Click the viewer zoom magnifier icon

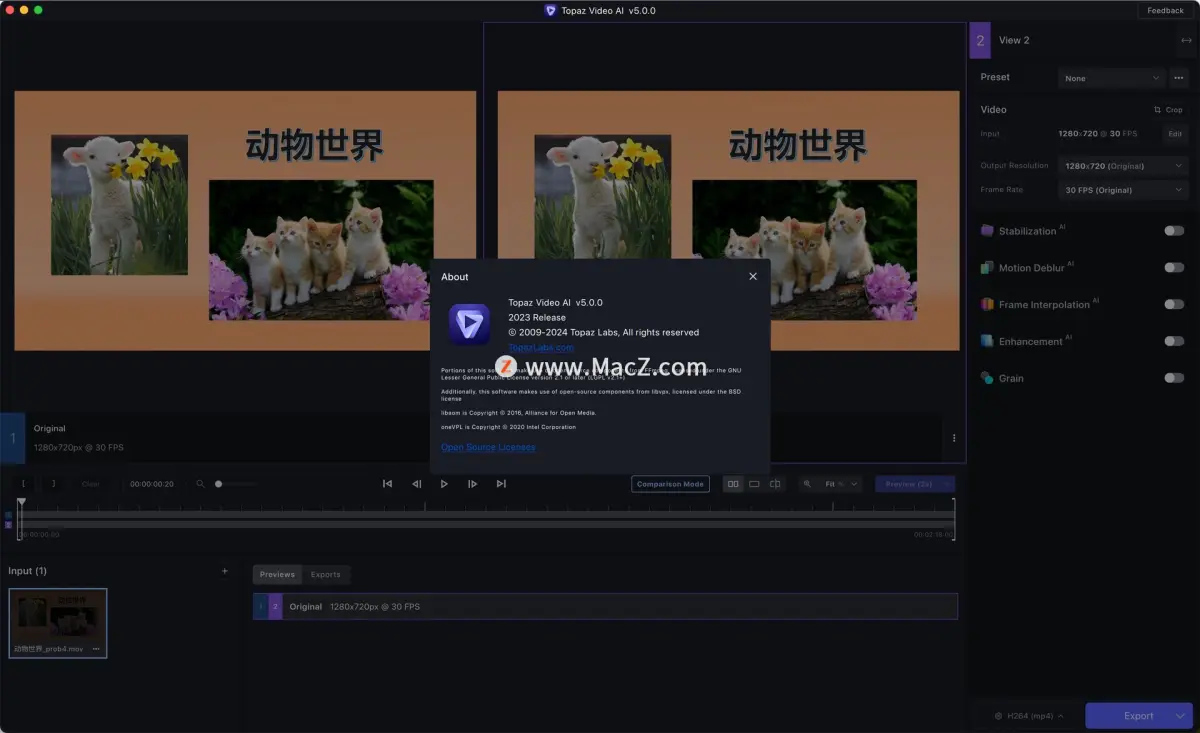[x=807, y=484]
